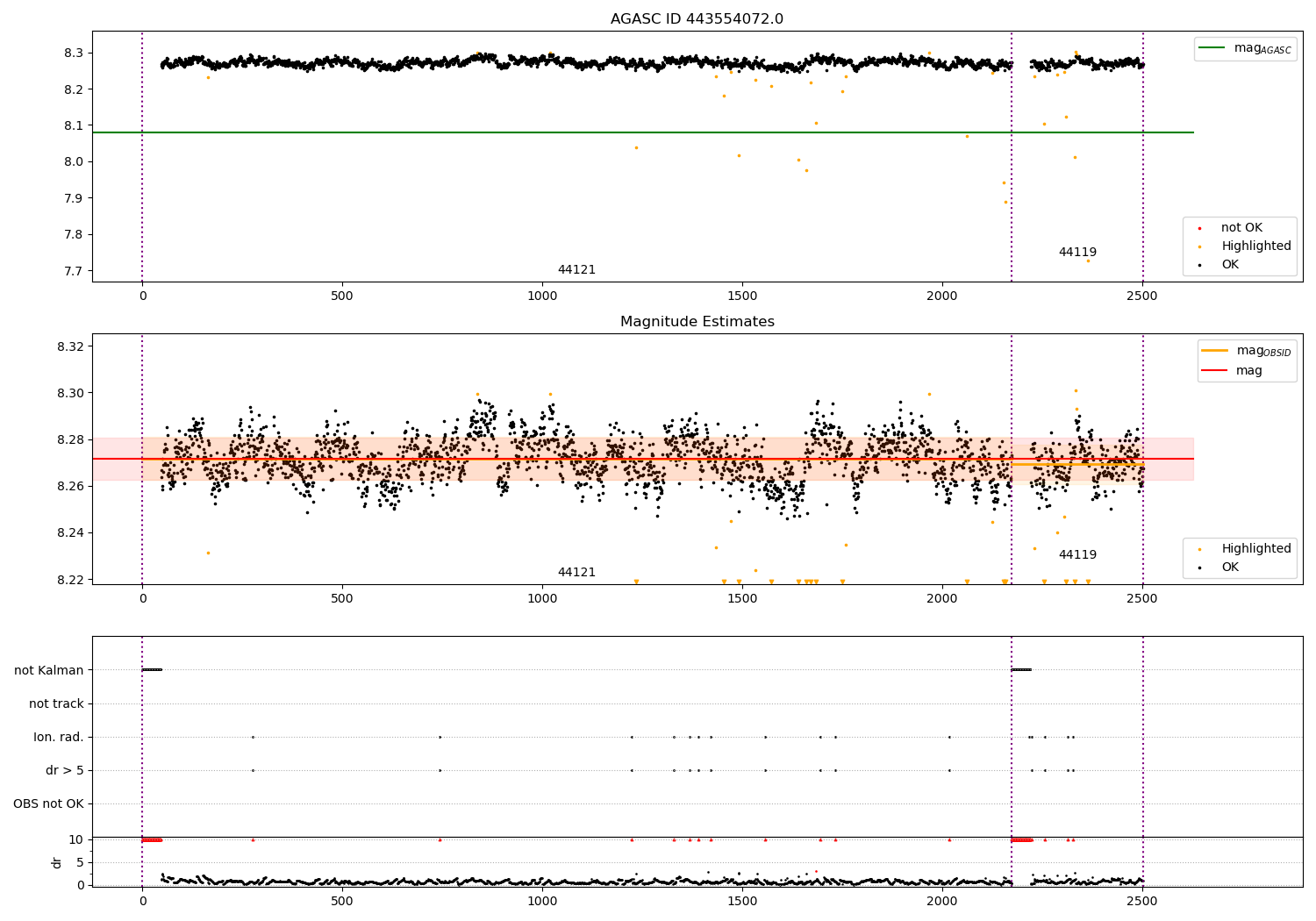Viewport: 1316px width, 921px height.
Task: Click the '44121' label in the top plot
Action: click(576, 270)
